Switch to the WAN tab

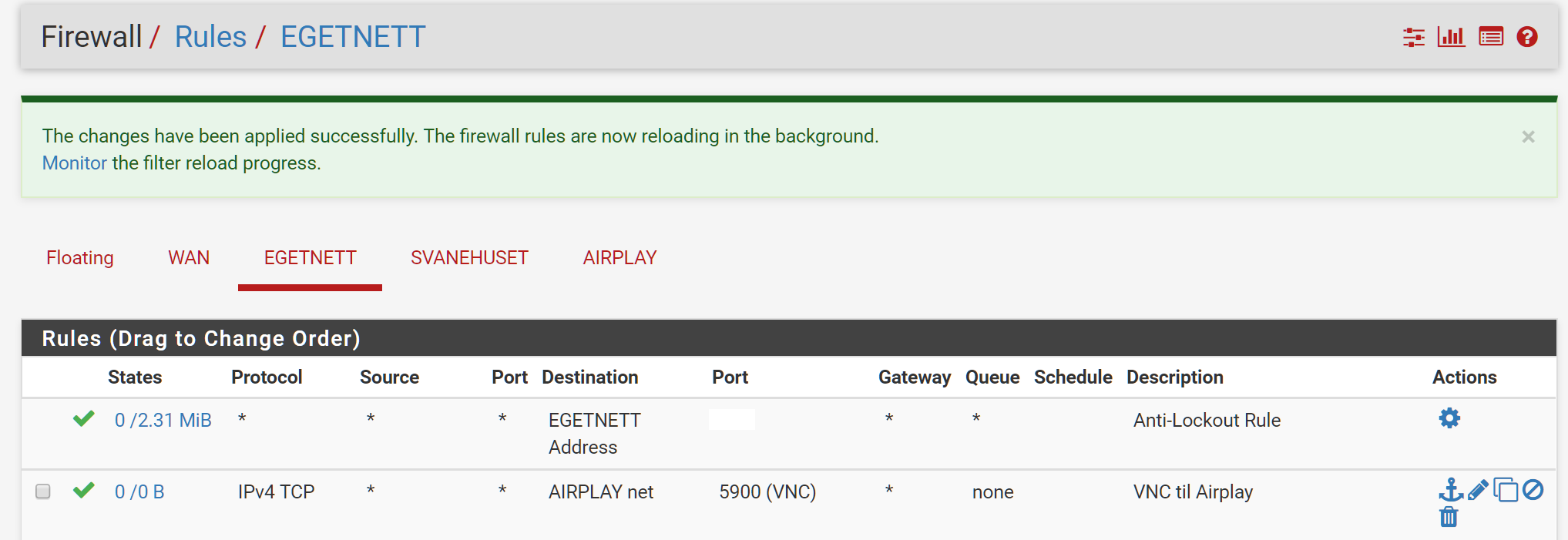tap(189, 258)
